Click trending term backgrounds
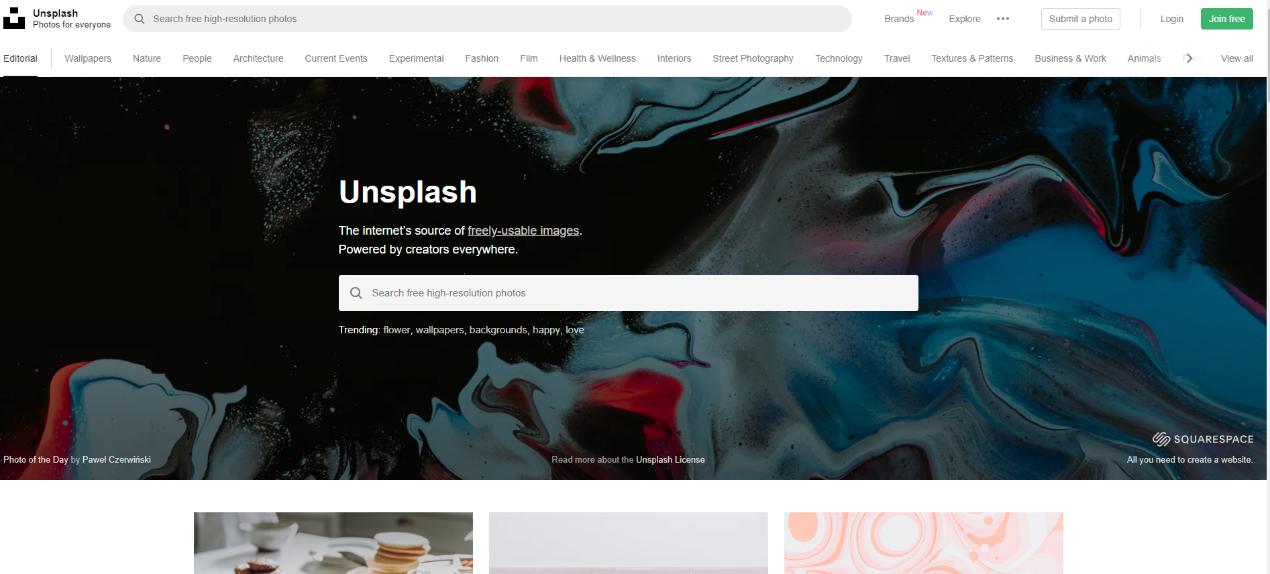Screen dimensions: 1270x574 [498, 330]
